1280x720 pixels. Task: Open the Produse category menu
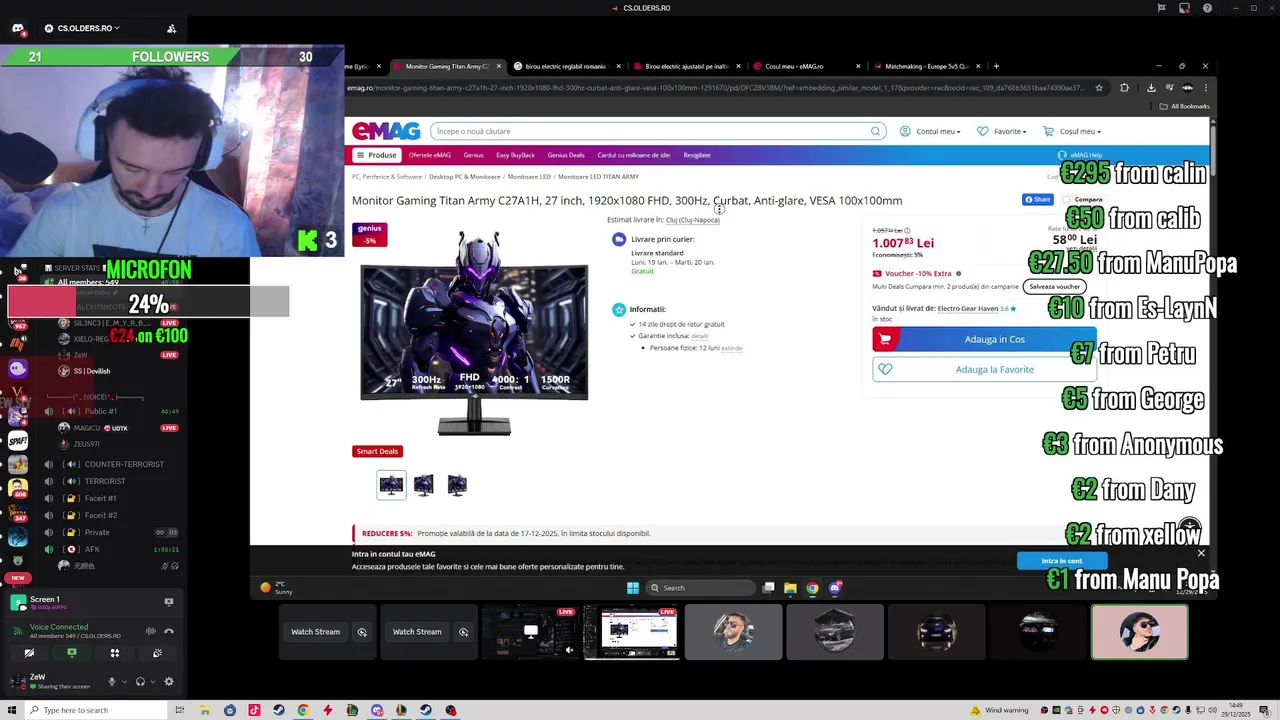pos(376,155)
